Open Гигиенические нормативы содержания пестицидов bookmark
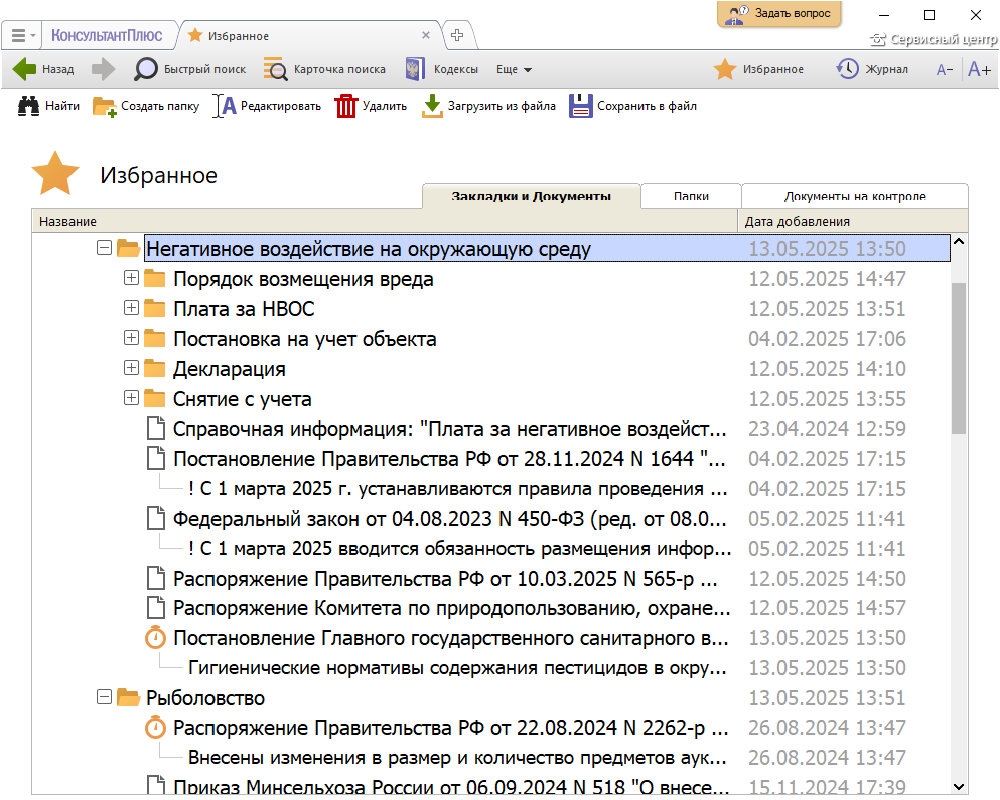Screen dimensions: 1000x800 pos(457,668)
